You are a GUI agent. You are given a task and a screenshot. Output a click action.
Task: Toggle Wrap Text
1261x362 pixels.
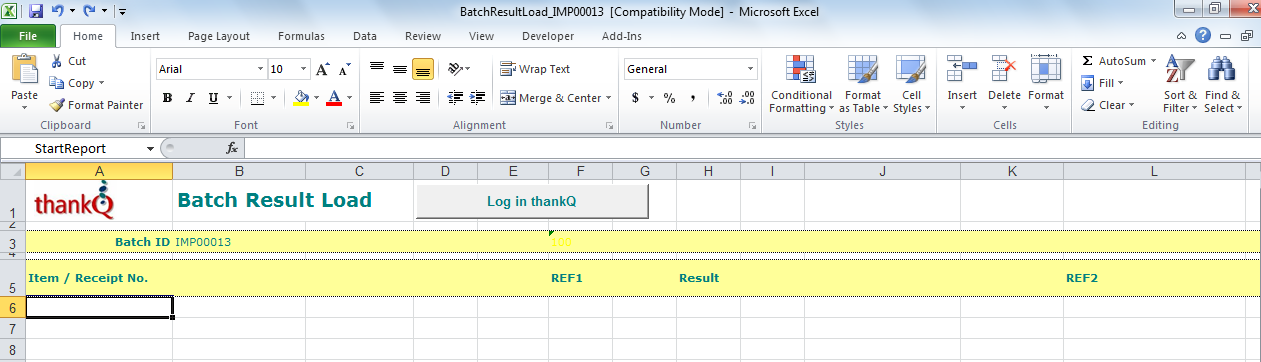click(535, 69)
